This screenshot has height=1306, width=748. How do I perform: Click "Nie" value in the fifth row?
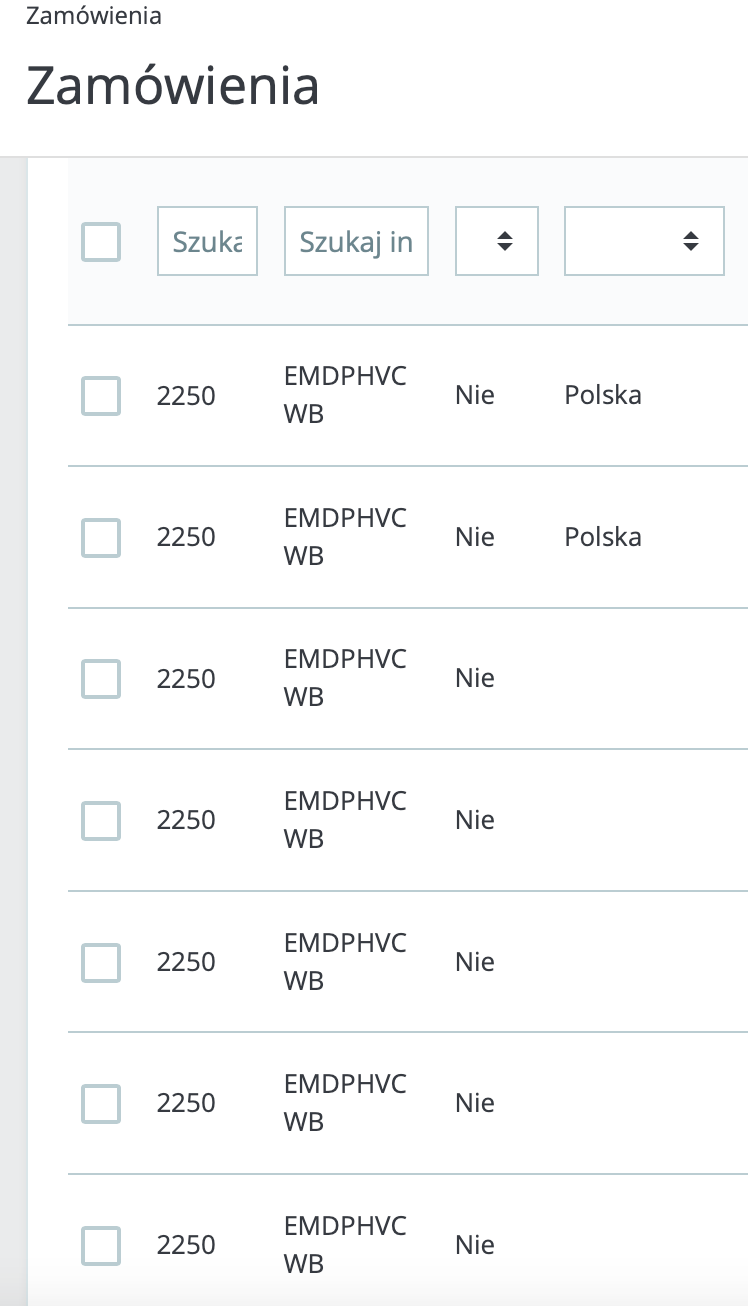click(x=475, y=962)
